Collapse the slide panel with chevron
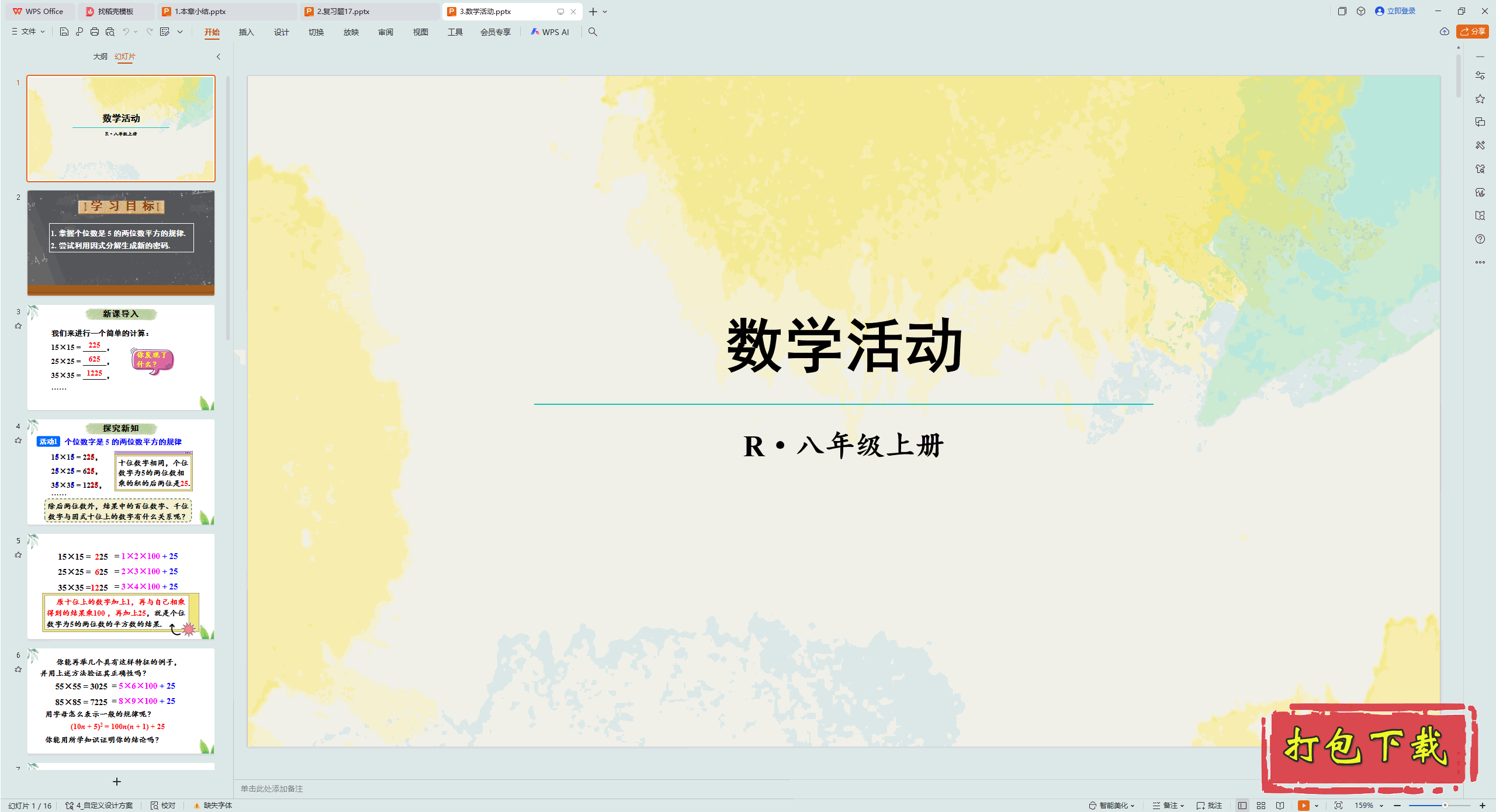The height and width of the screenshot is (812, 1496). pos(219,57)
